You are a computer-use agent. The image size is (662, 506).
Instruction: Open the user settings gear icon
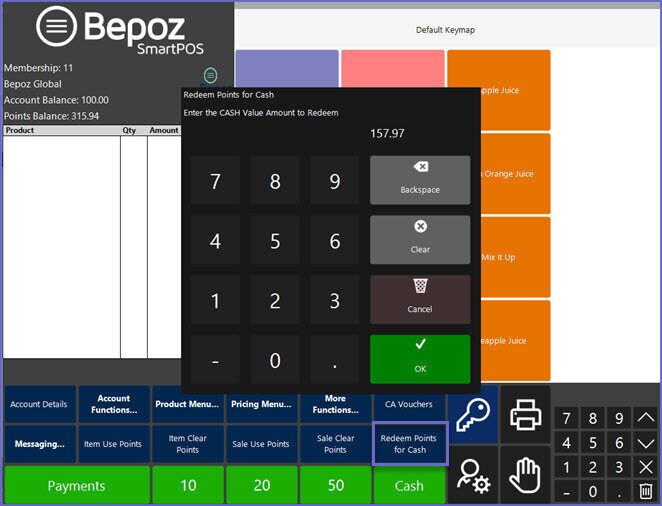click(473, 474)
